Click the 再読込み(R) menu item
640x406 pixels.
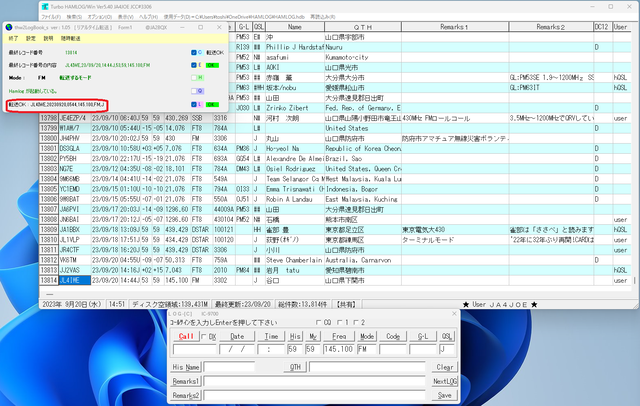tap(323, 17)
